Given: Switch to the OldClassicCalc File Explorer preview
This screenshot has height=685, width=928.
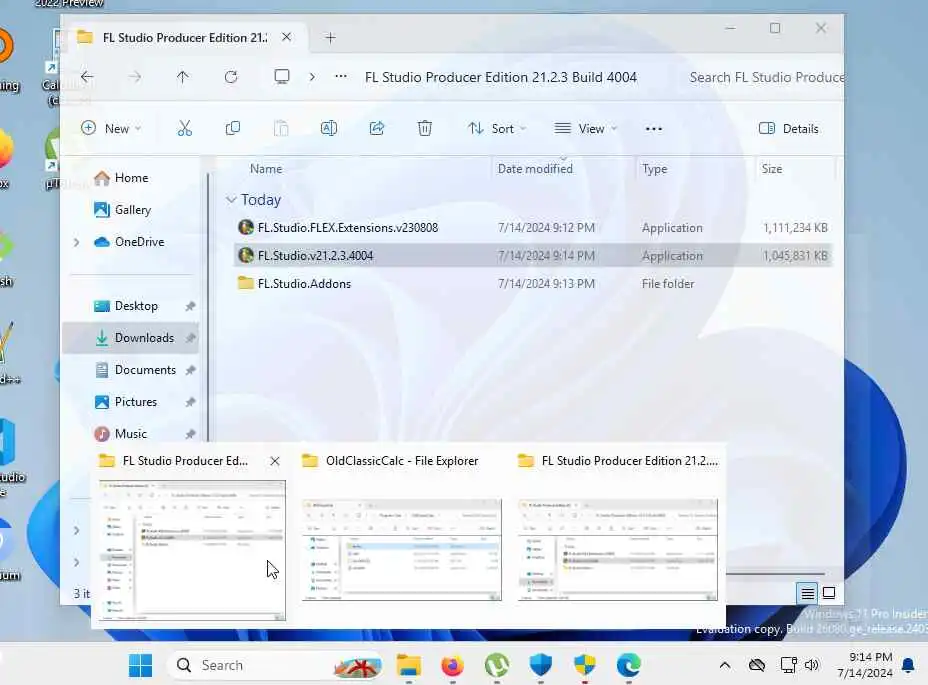Looking at the screenshot, I should [x=402, y=549].
